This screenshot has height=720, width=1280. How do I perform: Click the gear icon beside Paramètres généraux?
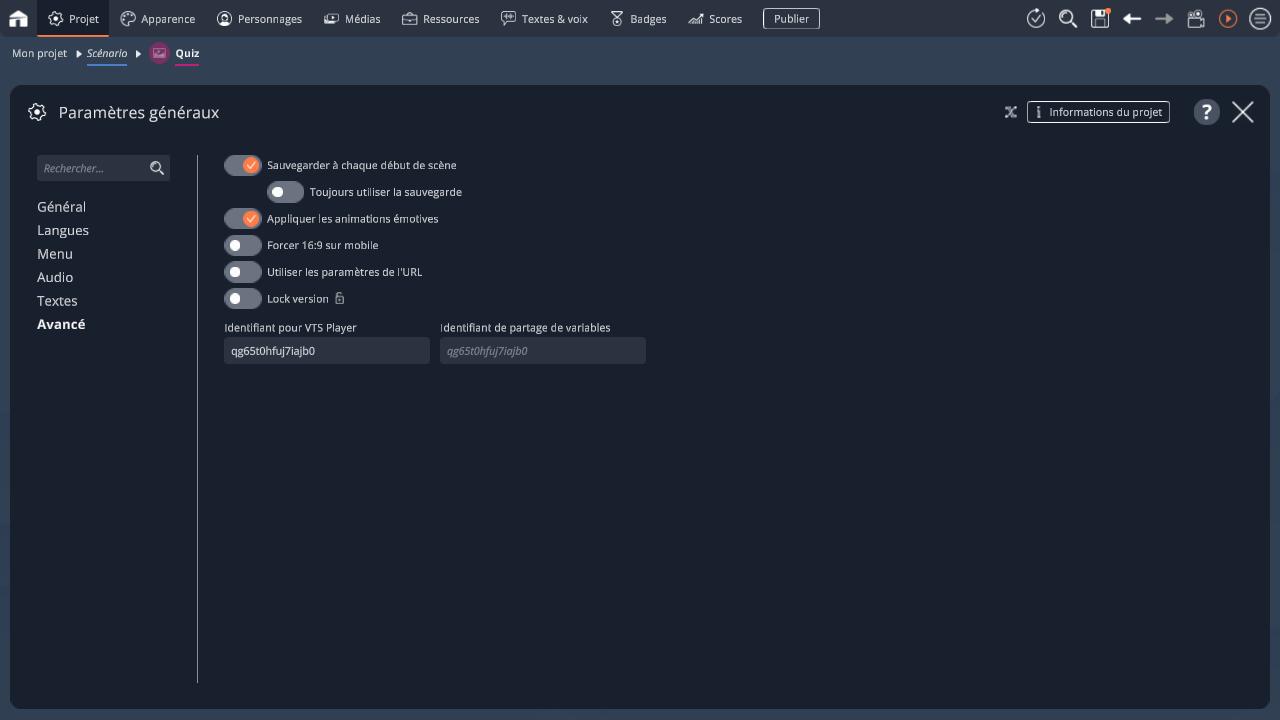point(37,112)
